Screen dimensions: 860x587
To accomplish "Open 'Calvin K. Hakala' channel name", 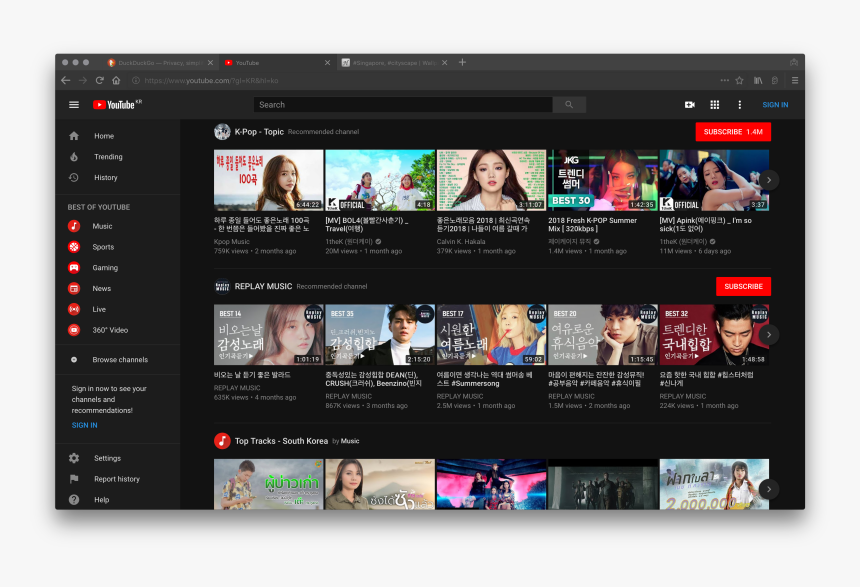I will pos(461,241).
